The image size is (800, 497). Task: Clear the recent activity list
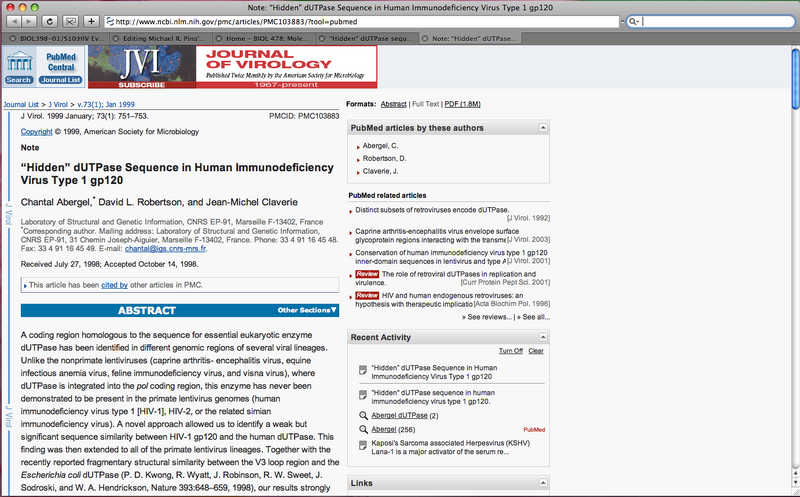(x=536, y=351)
